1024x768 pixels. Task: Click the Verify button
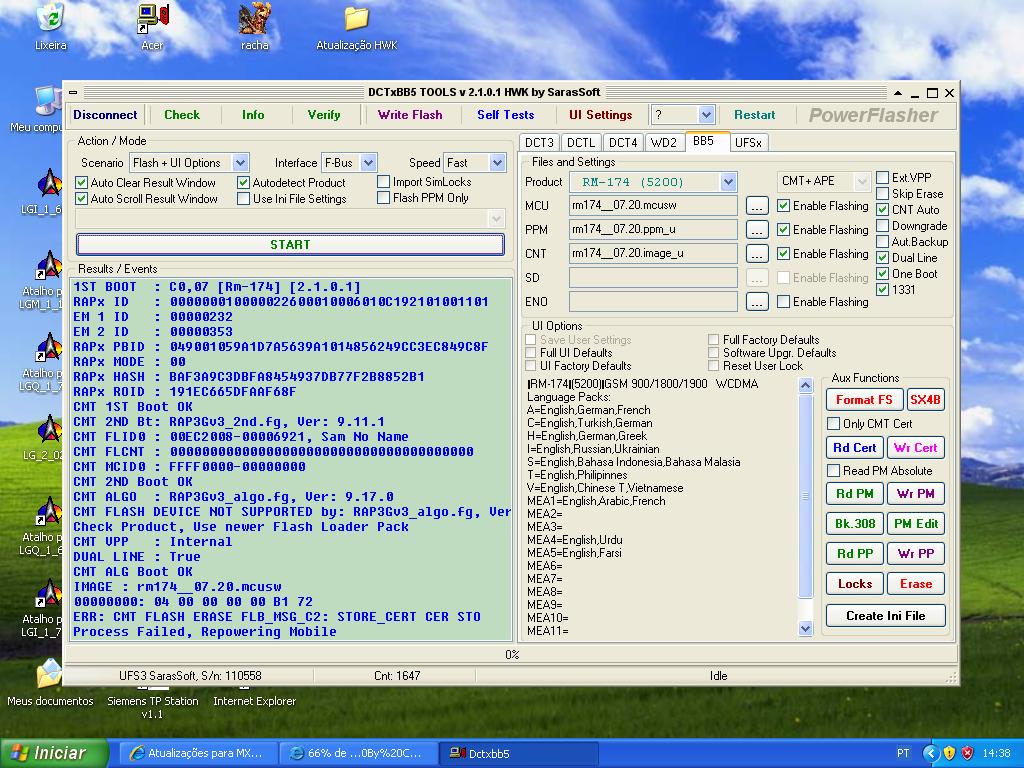[324, 115]
